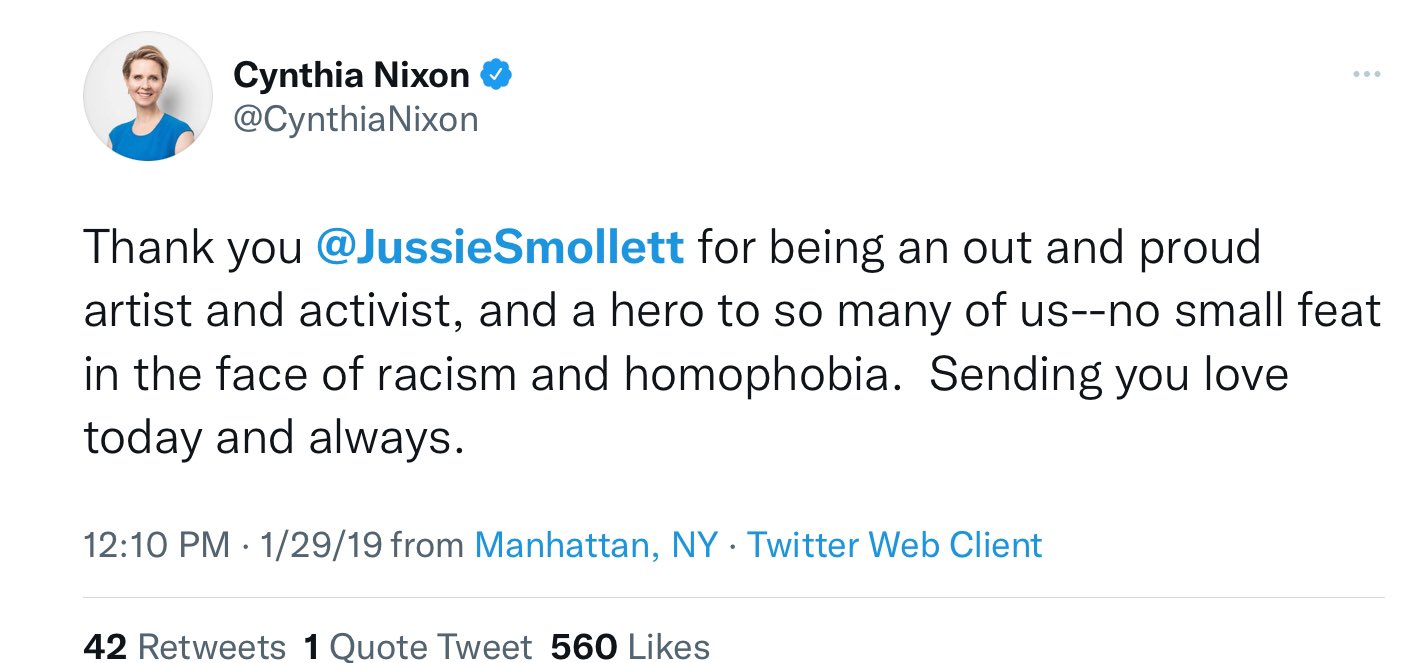
Task: View the 42 Retweets list
Action: 184,647
